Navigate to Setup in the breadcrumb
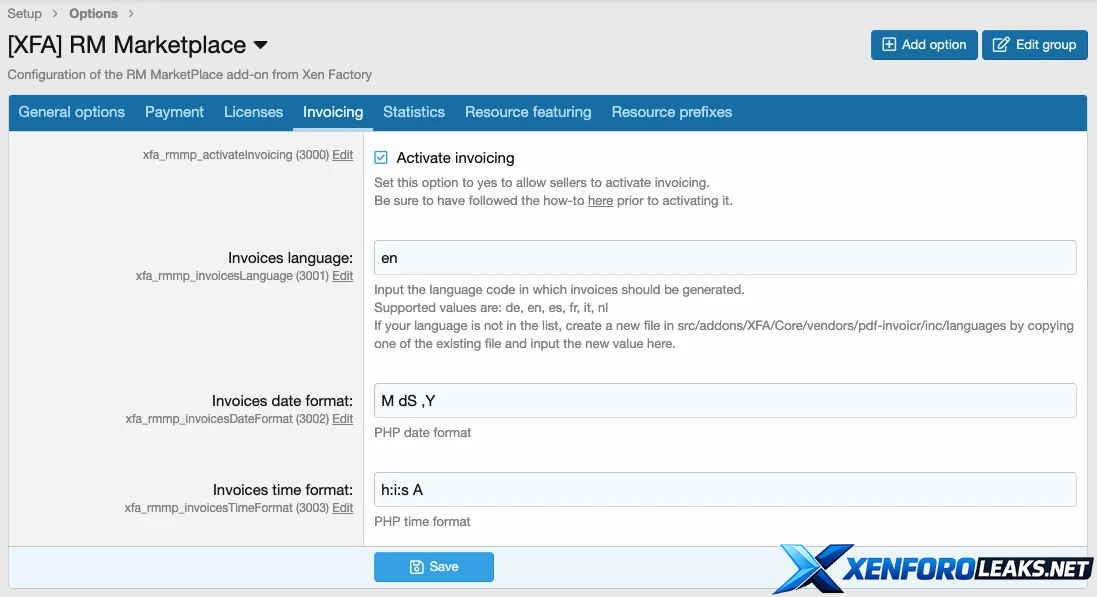1097x597 pixels. tap(25, 14)
